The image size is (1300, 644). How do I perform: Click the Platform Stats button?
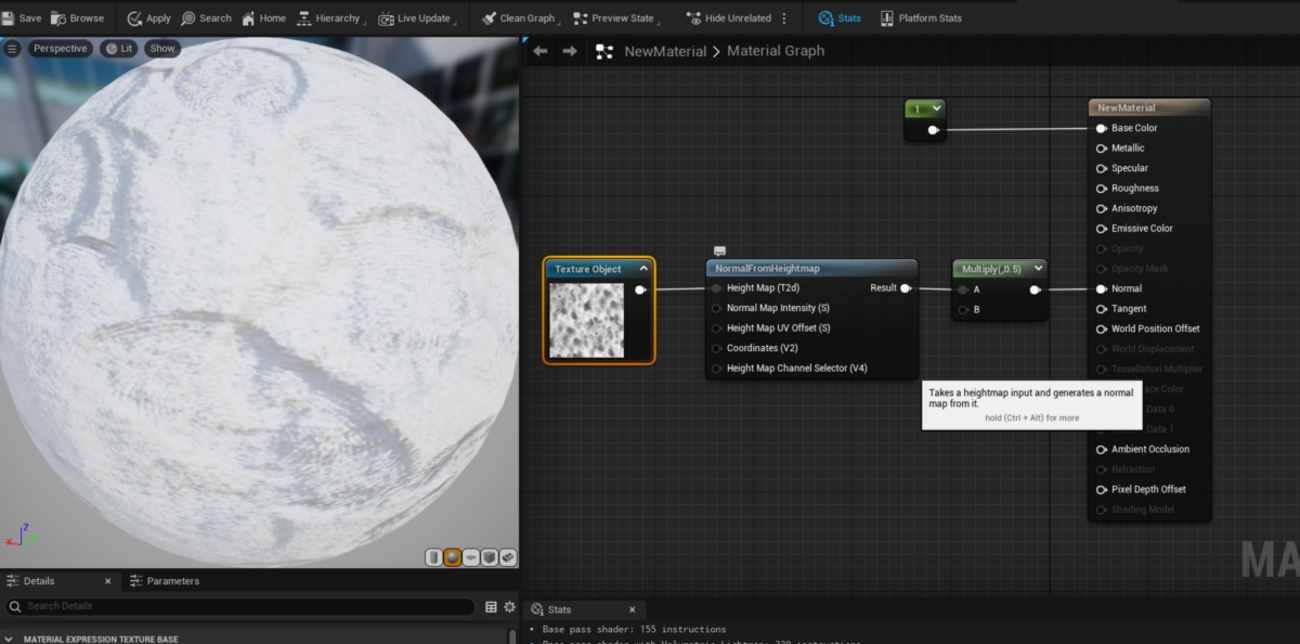[920, 18]
